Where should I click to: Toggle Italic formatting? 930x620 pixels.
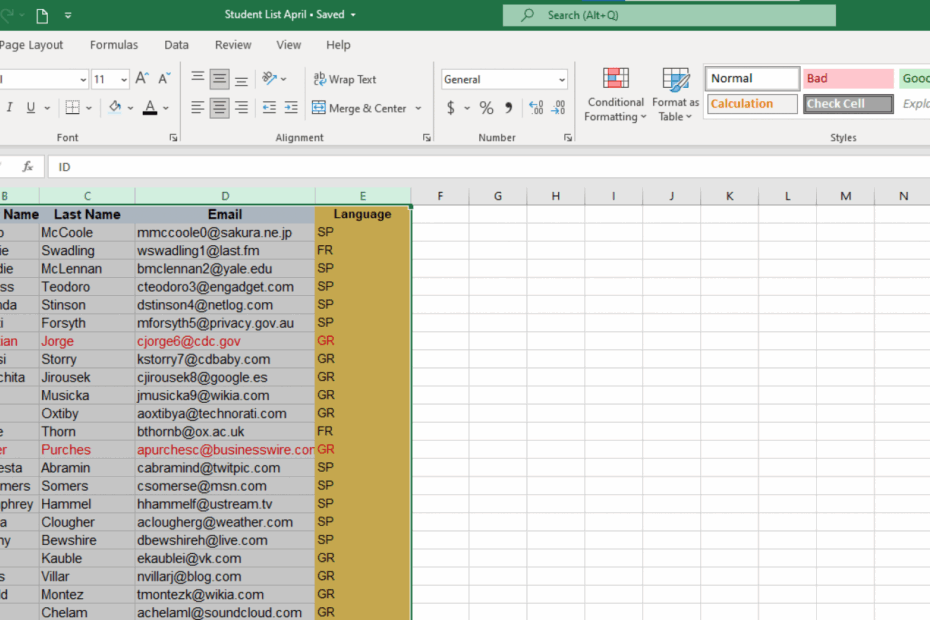9,107
